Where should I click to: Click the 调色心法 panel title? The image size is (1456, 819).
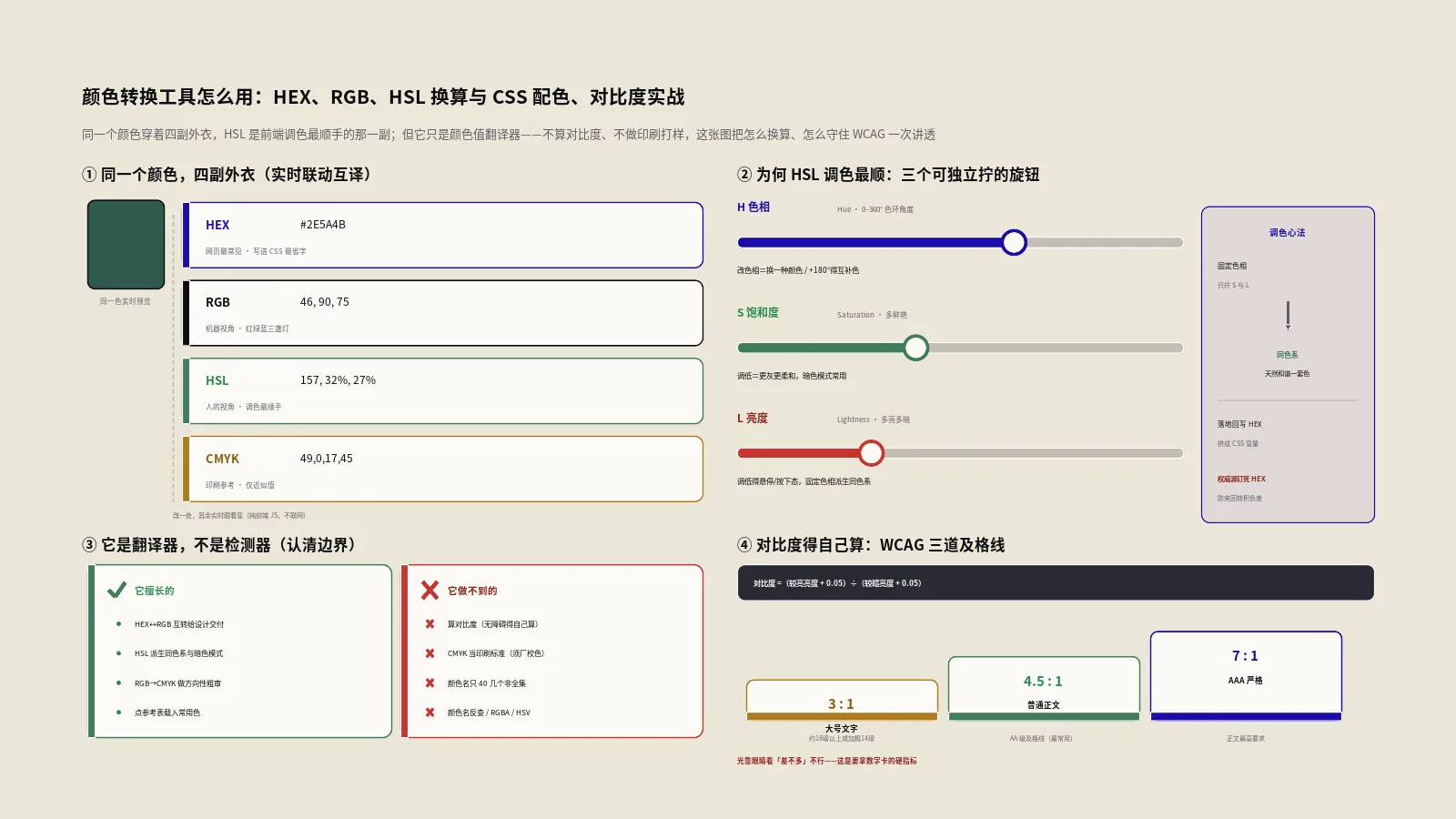tap(1288, 233)
